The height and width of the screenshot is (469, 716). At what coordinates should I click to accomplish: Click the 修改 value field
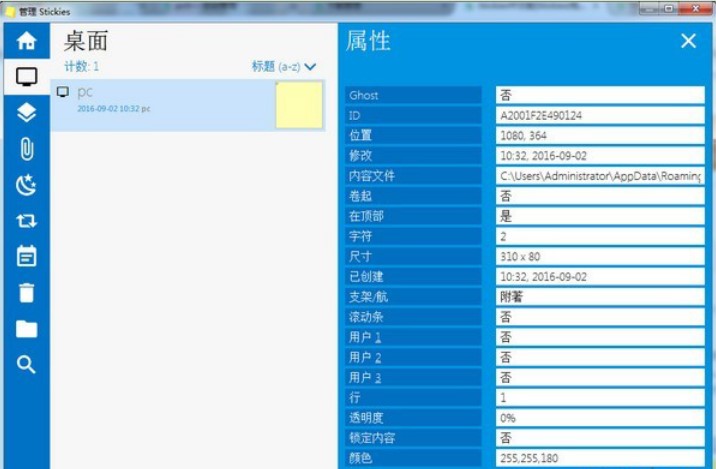pos(600,155)
